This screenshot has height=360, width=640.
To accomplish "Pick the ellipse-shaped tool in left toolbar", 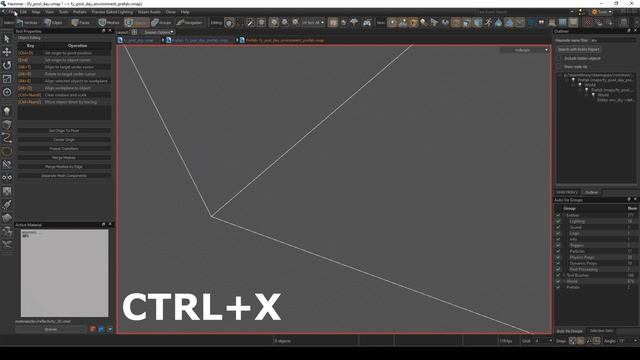I will [x=7, y=151].
